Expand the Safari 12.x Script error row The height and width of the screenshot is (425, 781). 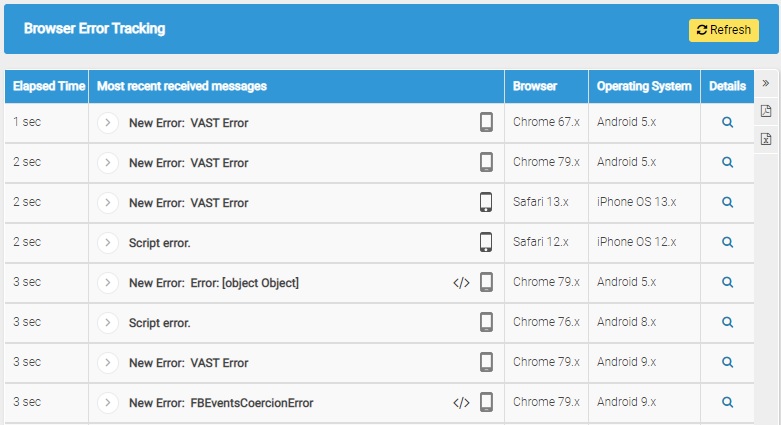tap(108, 243)
